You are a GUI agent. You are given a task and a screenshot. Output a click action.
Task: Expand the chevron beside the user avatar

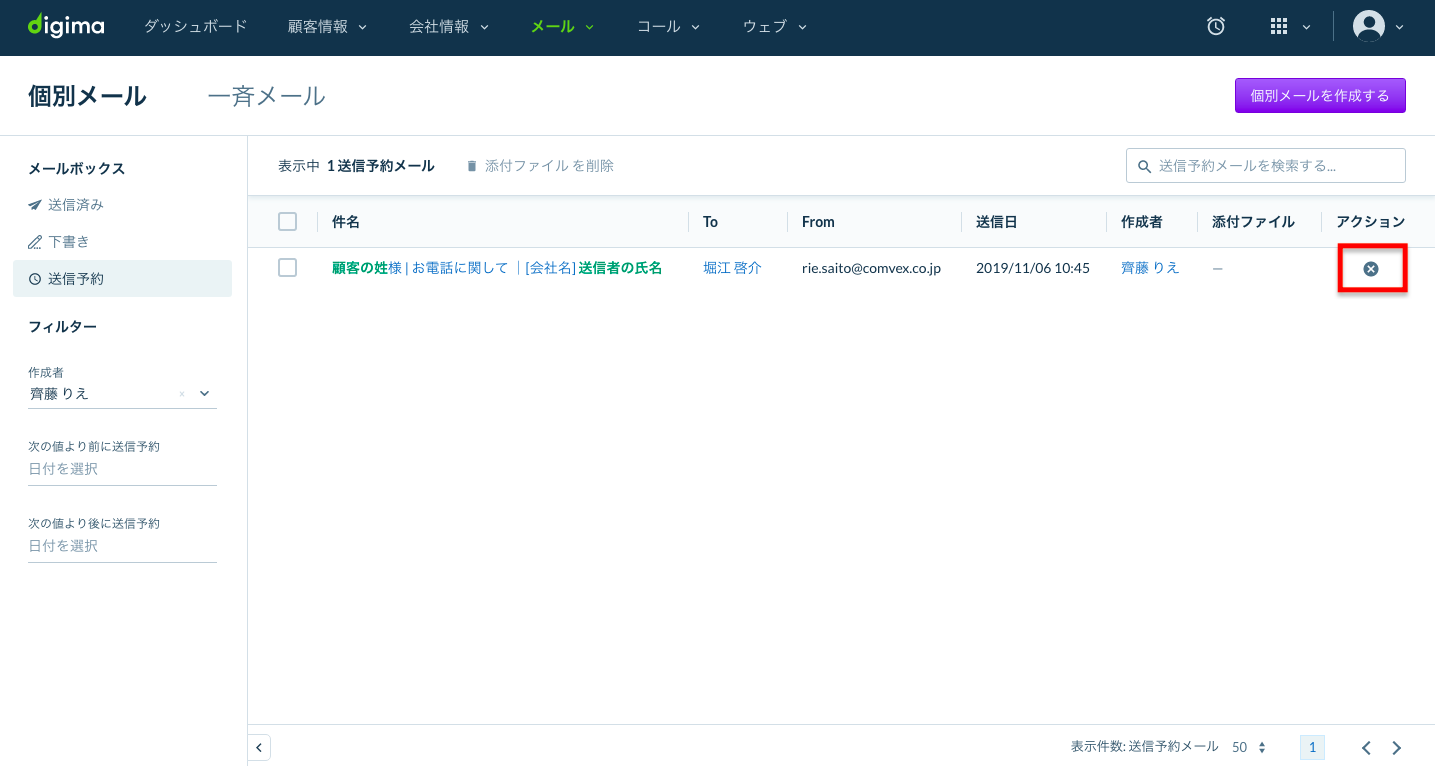pos(1399,28)
